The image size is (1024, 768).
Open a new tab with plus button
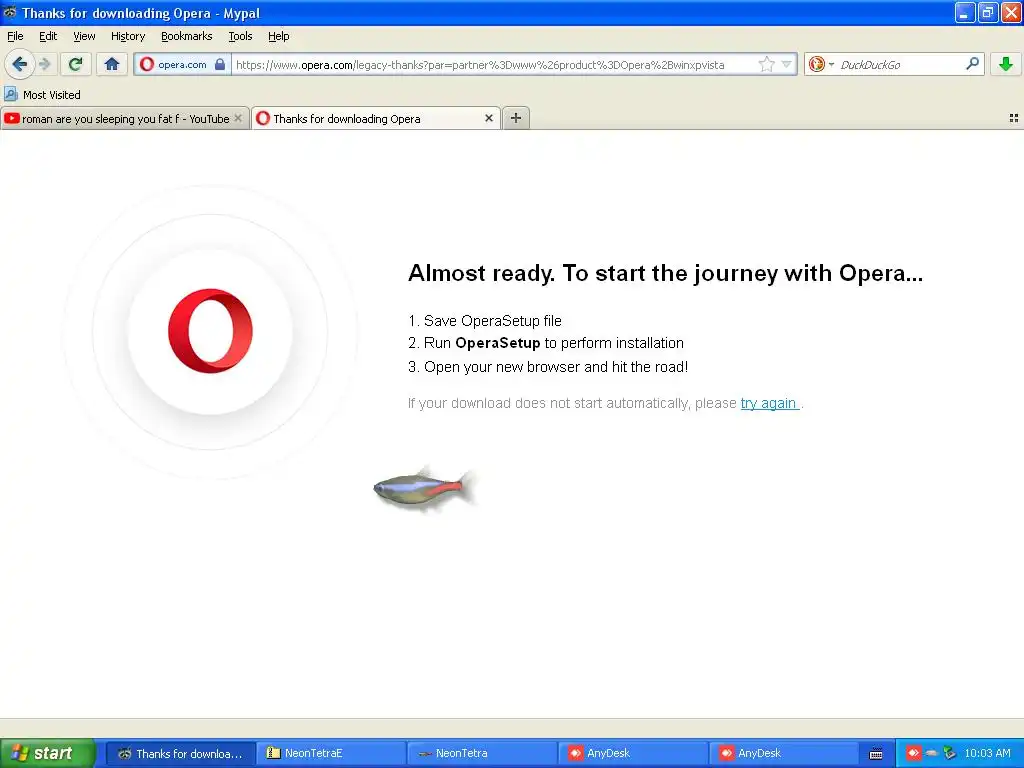click(x=516, y=118)
